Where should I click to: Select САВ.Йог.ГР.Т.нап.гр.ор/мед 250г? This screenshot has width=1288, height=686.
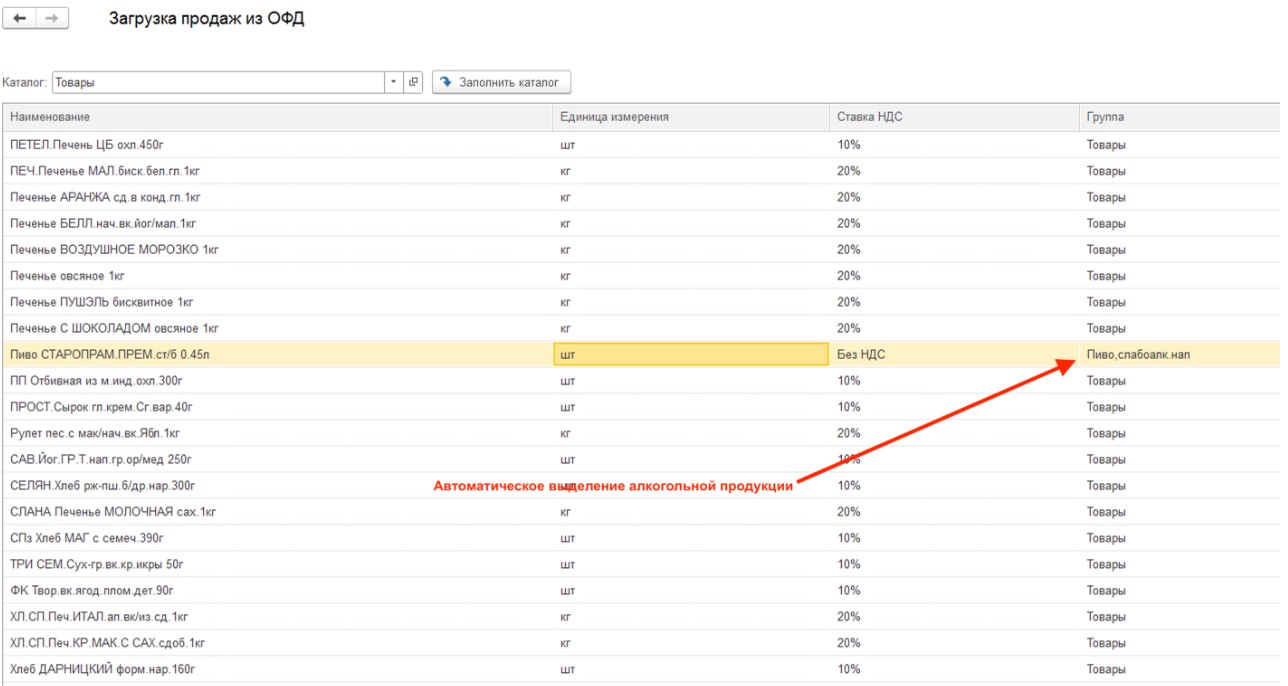[x=641, y=459]
